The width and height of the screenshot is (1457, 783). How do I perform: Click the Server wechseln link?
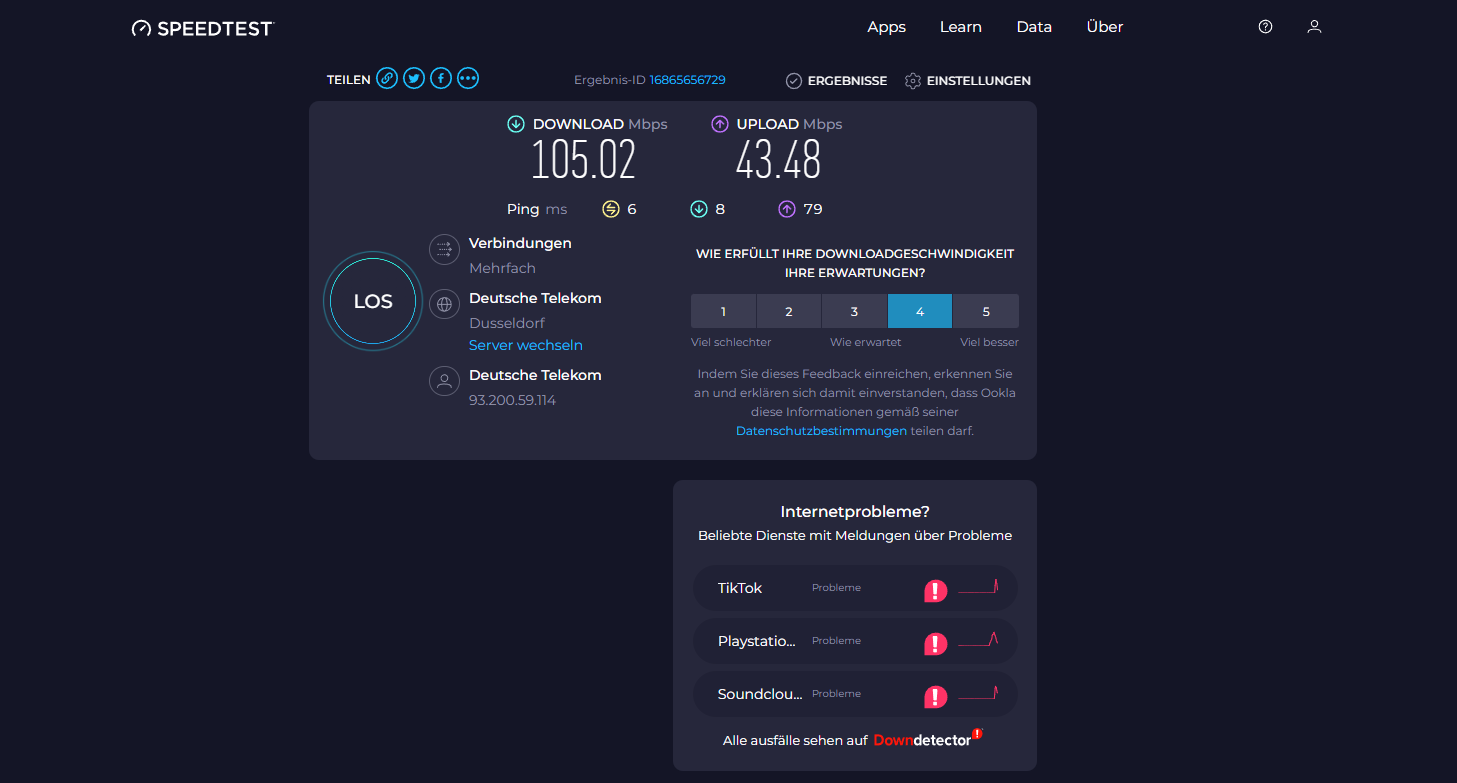pos(526,345)
